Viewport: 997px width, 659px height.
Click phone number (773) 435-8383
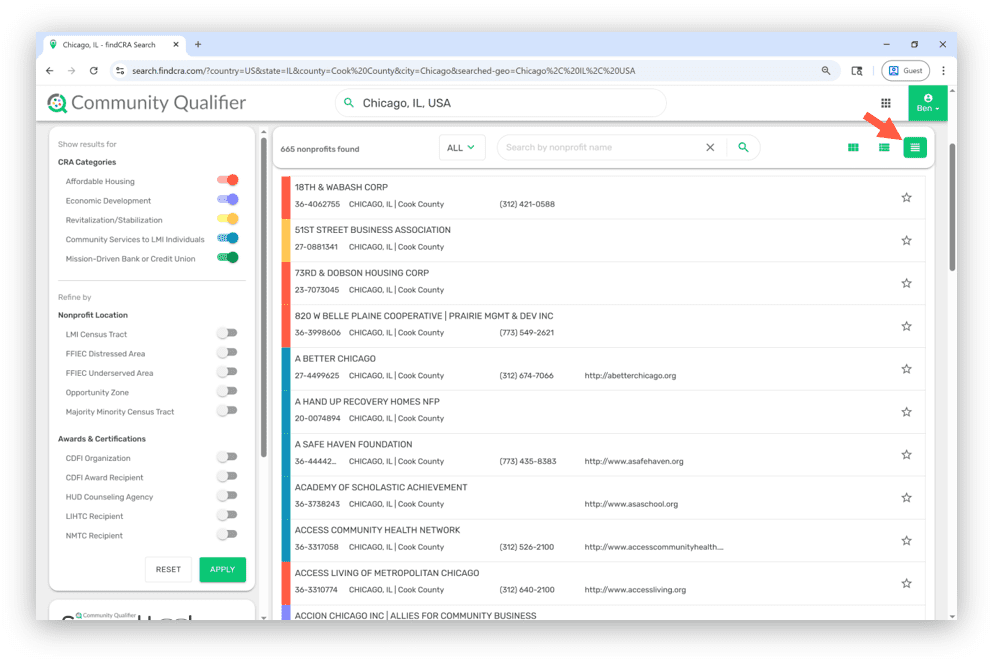click(x=528, y=462)
